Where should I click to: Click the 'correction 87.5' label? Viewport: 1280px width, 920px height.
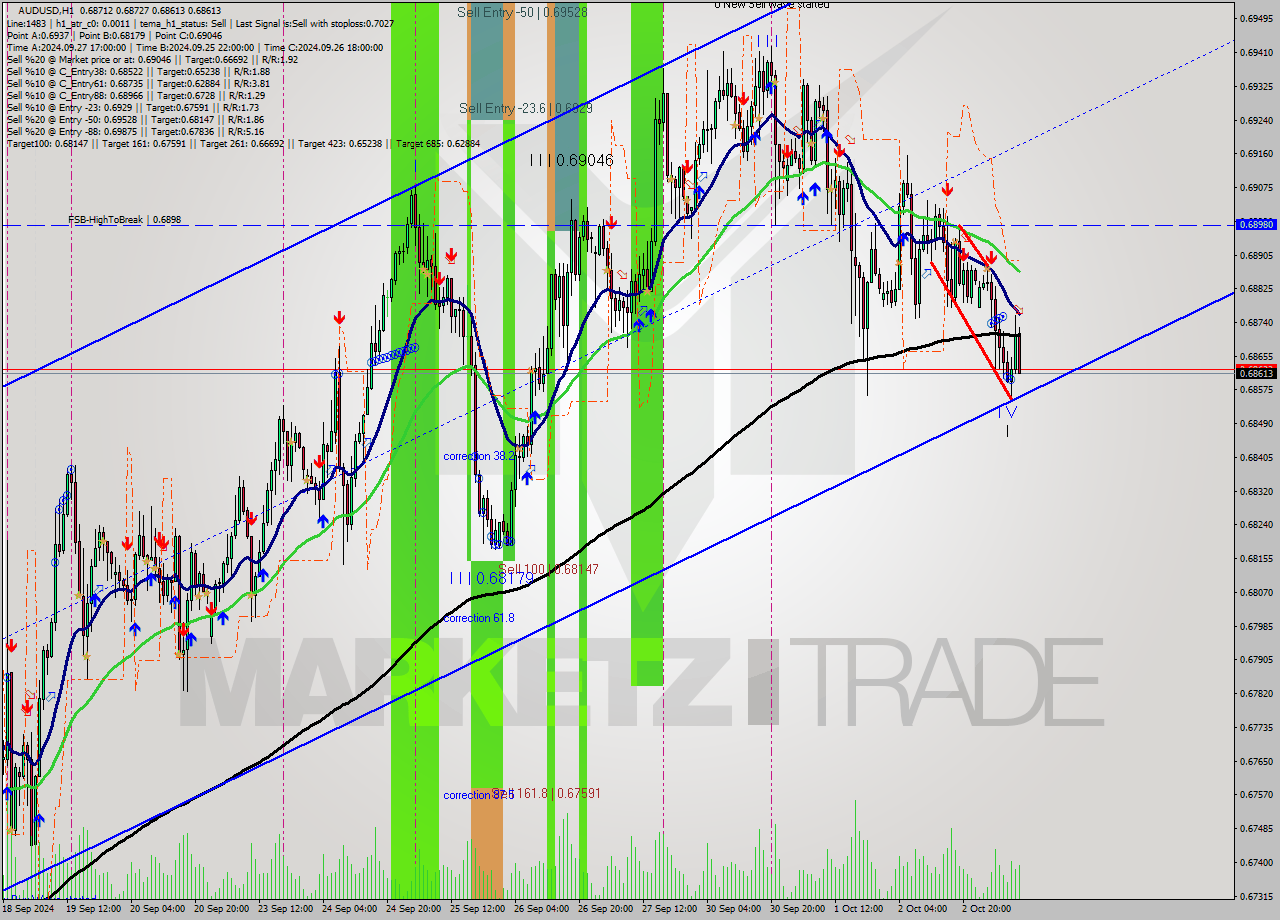point(479,795)
